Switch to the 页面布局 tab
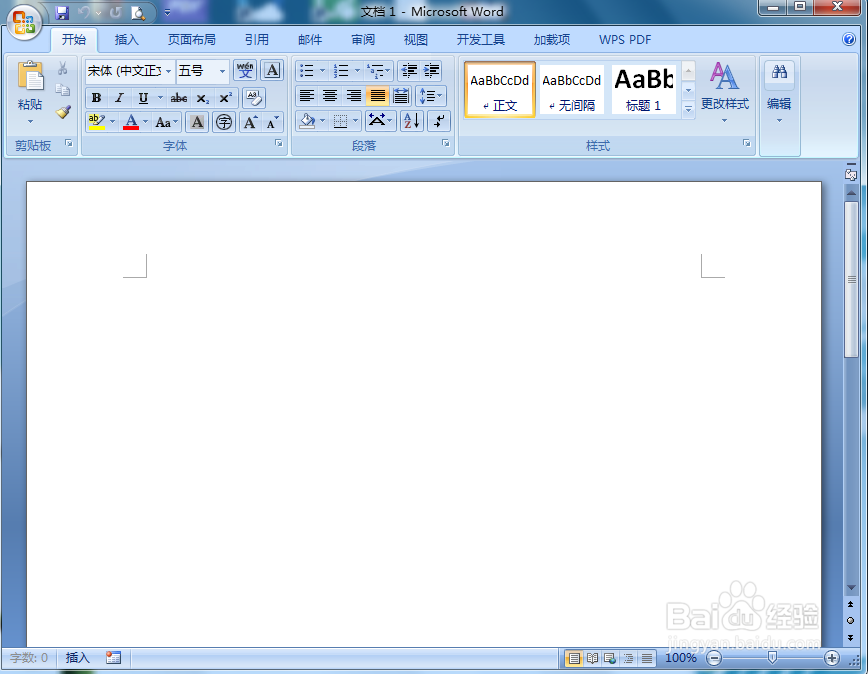 [x=192, y=40]
